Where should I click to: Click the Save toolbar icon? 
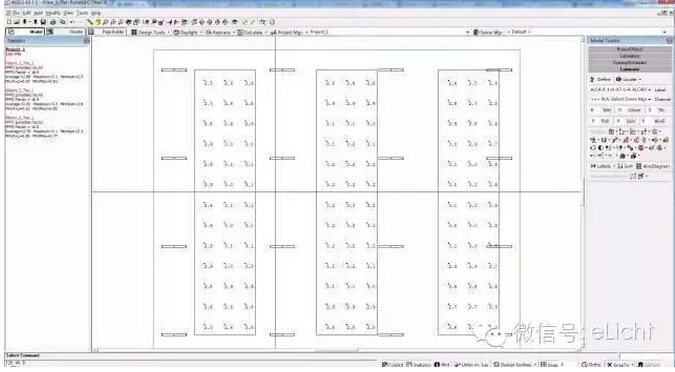click(43, 22)
